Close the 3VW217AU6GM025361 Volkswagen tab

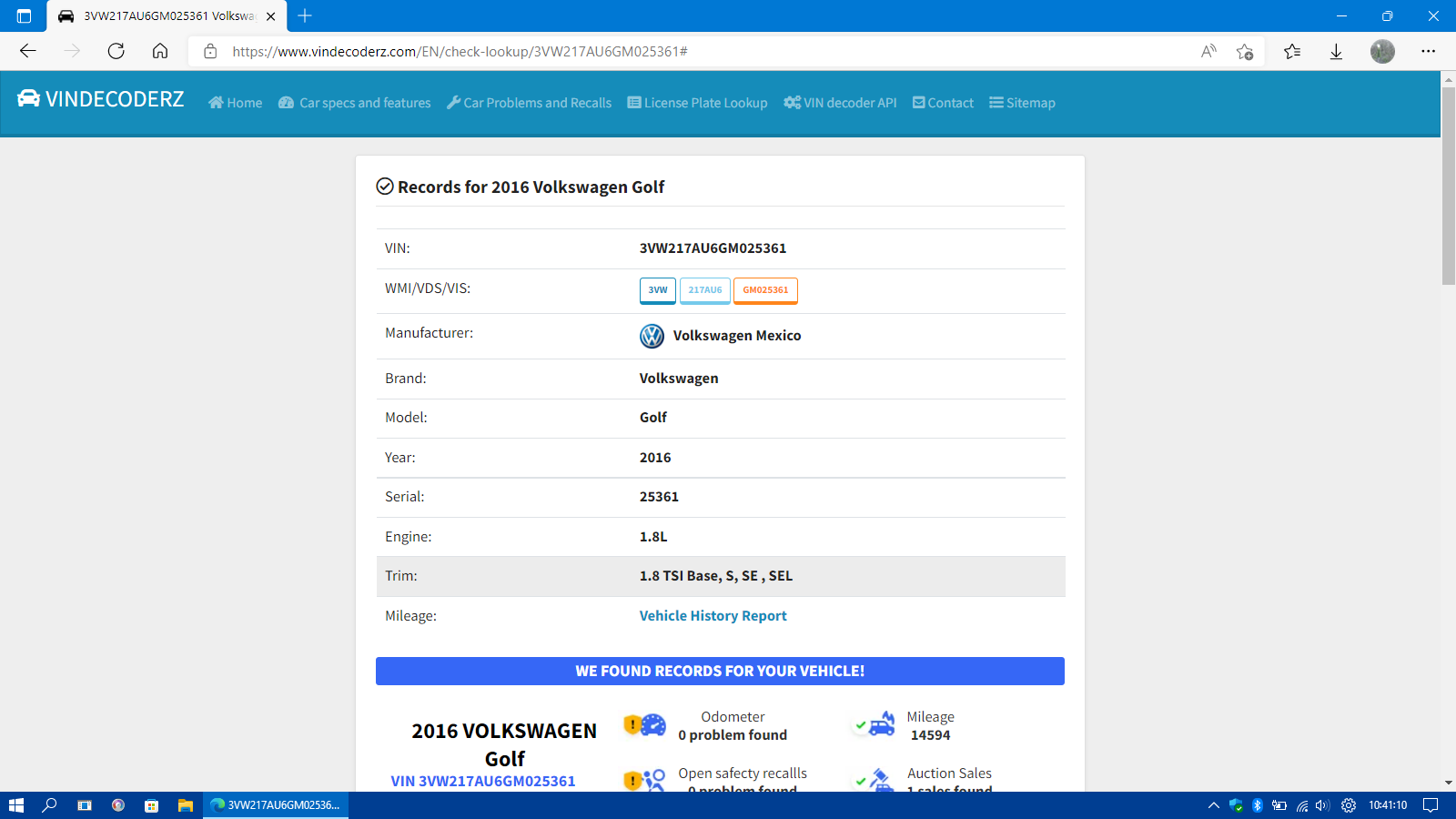(270, 16)
